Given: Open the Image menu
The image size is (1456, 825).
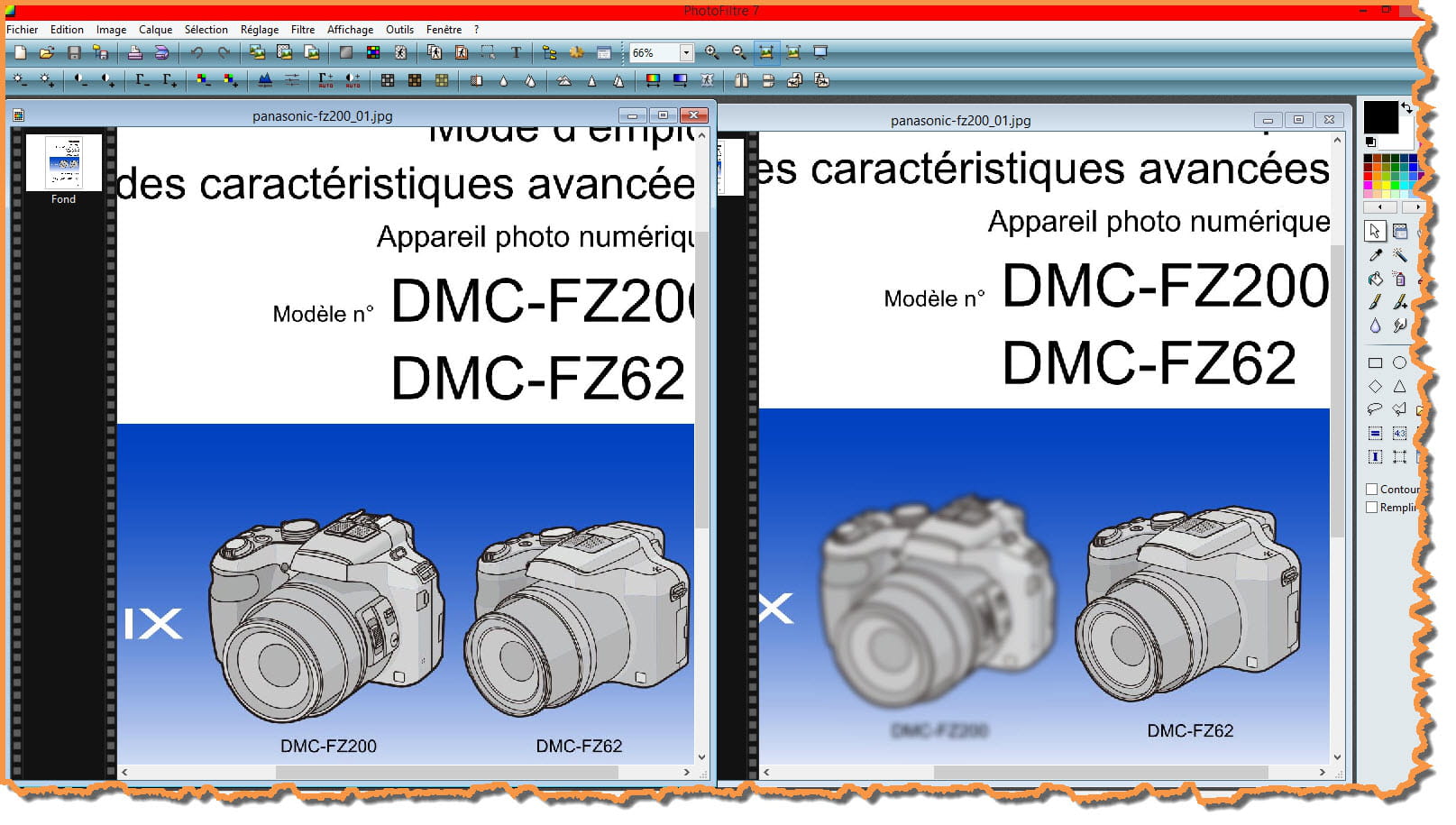Looking at the screenshot, I should click(x=112, y=30).
